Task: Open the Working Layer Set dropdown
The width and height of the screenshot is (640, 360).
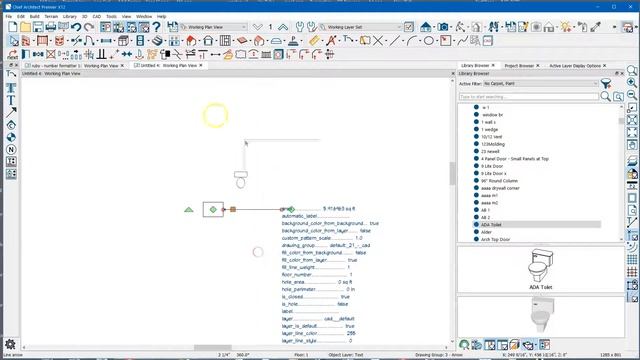Action: 361,27
